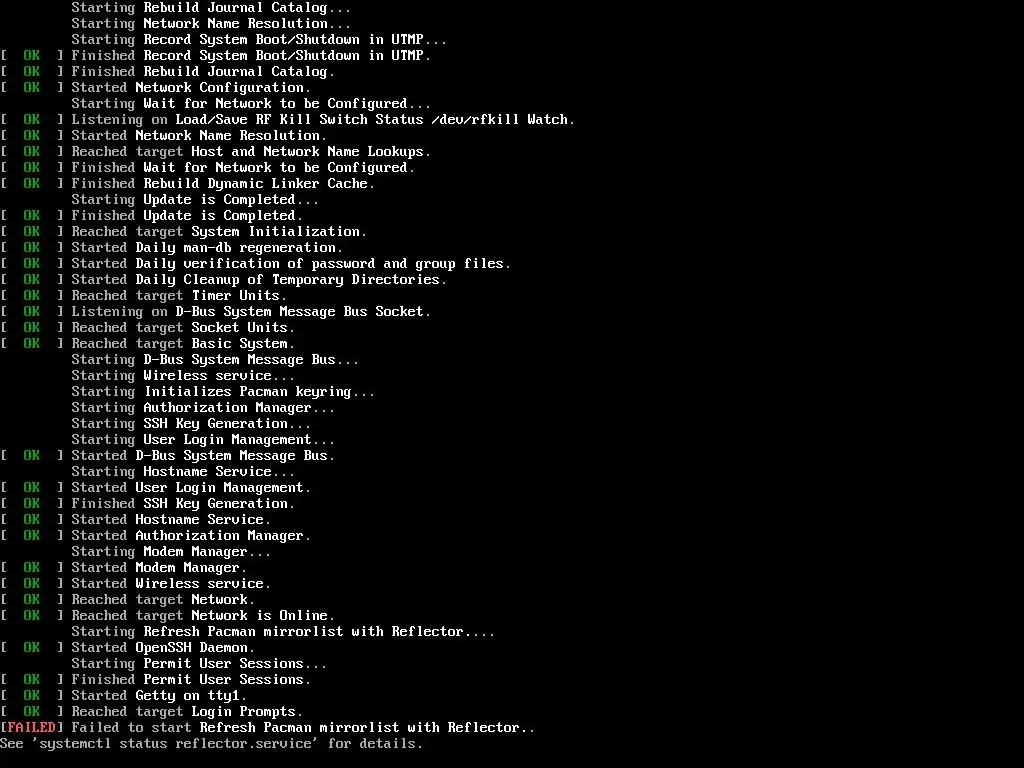Click the red FAILED status label
The image size is (1024, 768).
pyautogui.click(x=31, y=728)
